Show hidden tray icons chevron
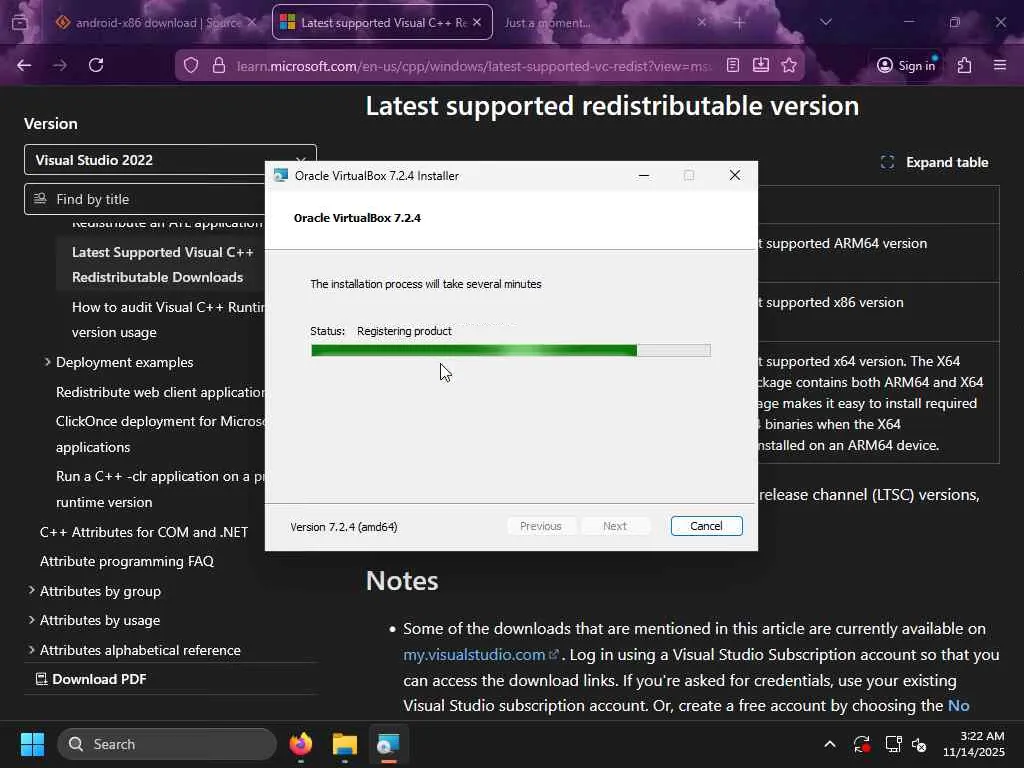Screen dimensions: 1024x768 (829, 744)
